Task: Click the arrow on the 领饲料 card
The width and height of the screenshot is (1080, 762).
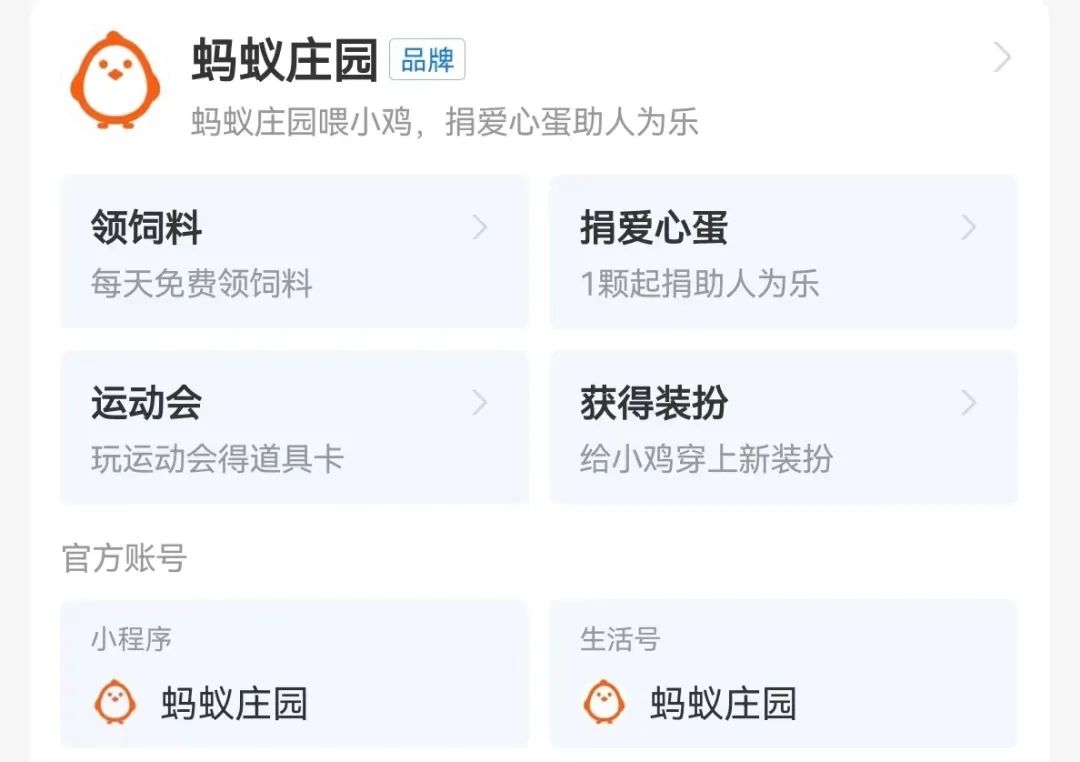Action: click(480, 228)
